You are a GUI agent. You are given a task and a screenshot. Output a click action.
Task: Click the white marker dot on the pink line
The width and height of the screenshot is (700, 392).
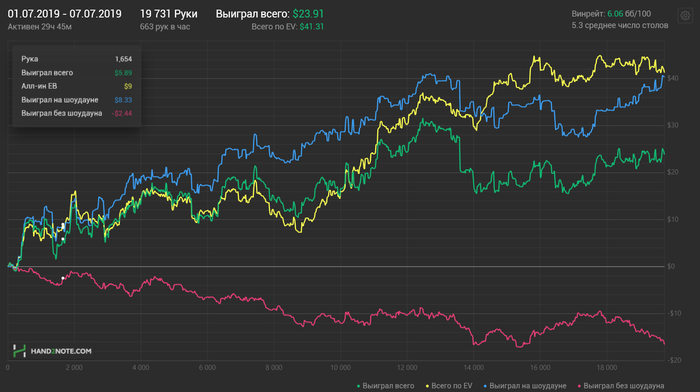point(63,278)
